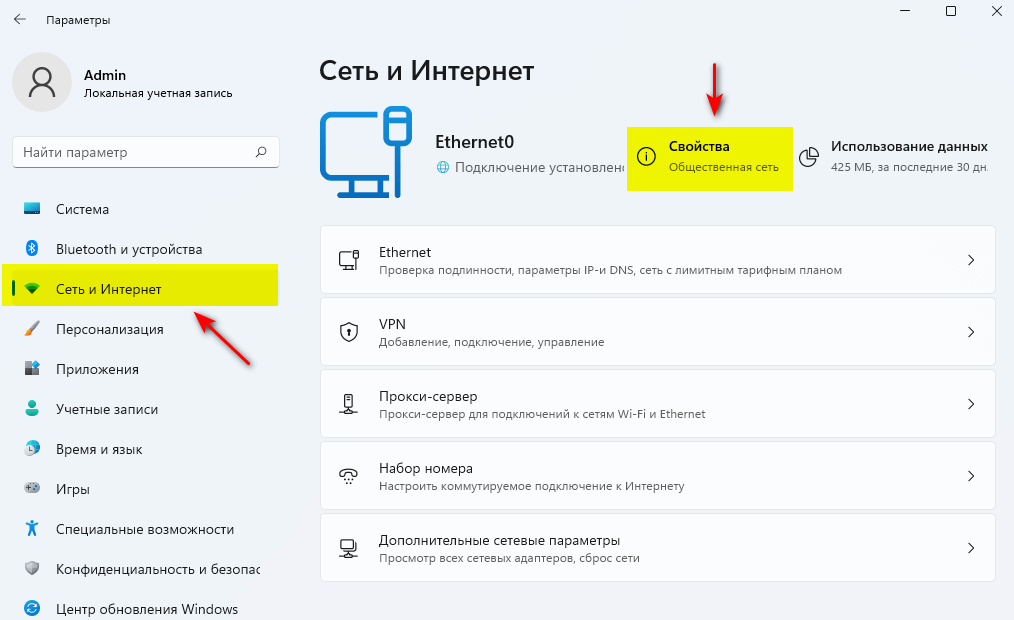
Task: Open Персонализация in the sidebar
Action: pyautogui.click(x=109, y=329)
